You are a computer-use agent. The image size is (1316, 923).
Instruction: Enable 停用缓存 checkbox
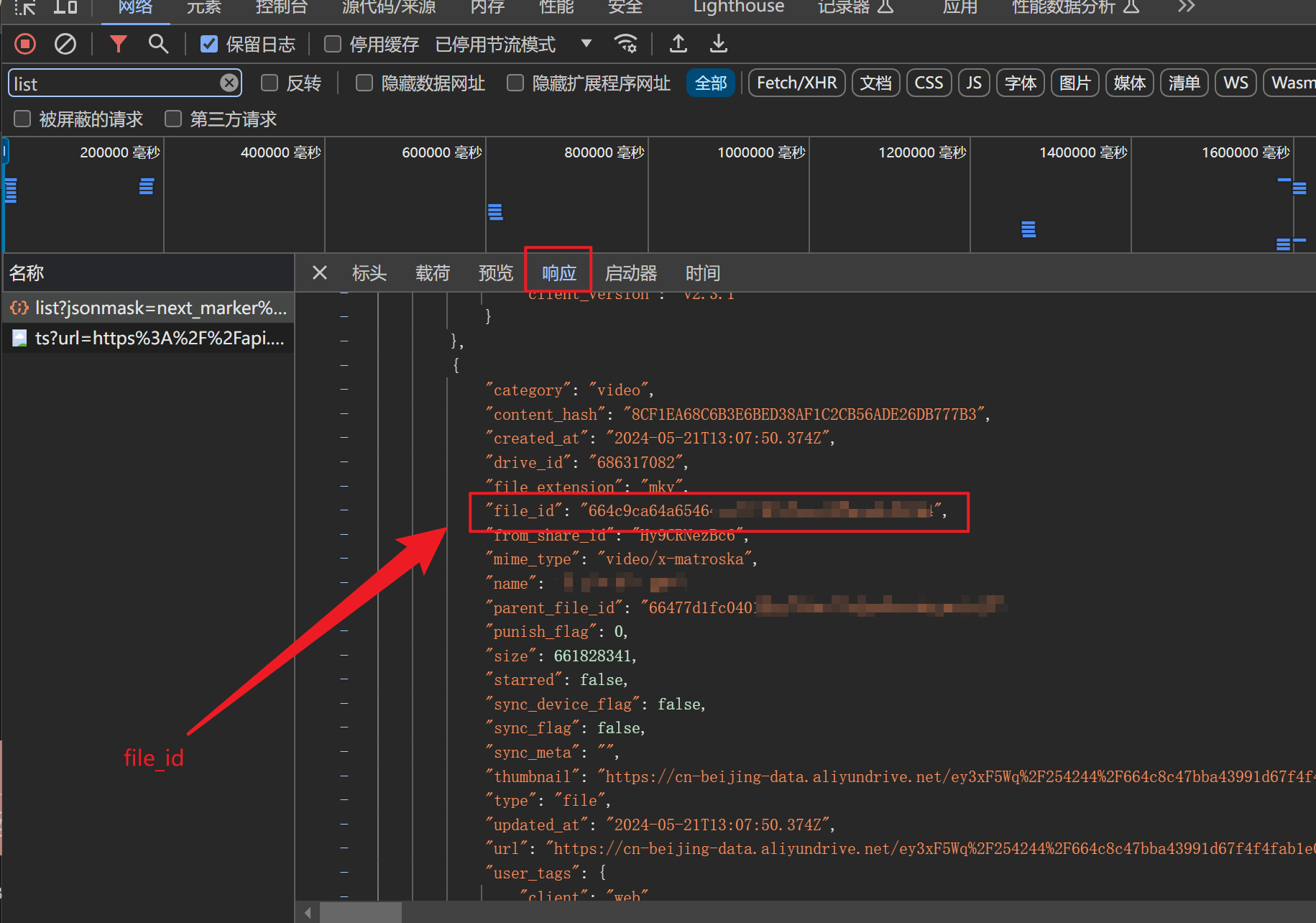[x=333, y=45]
